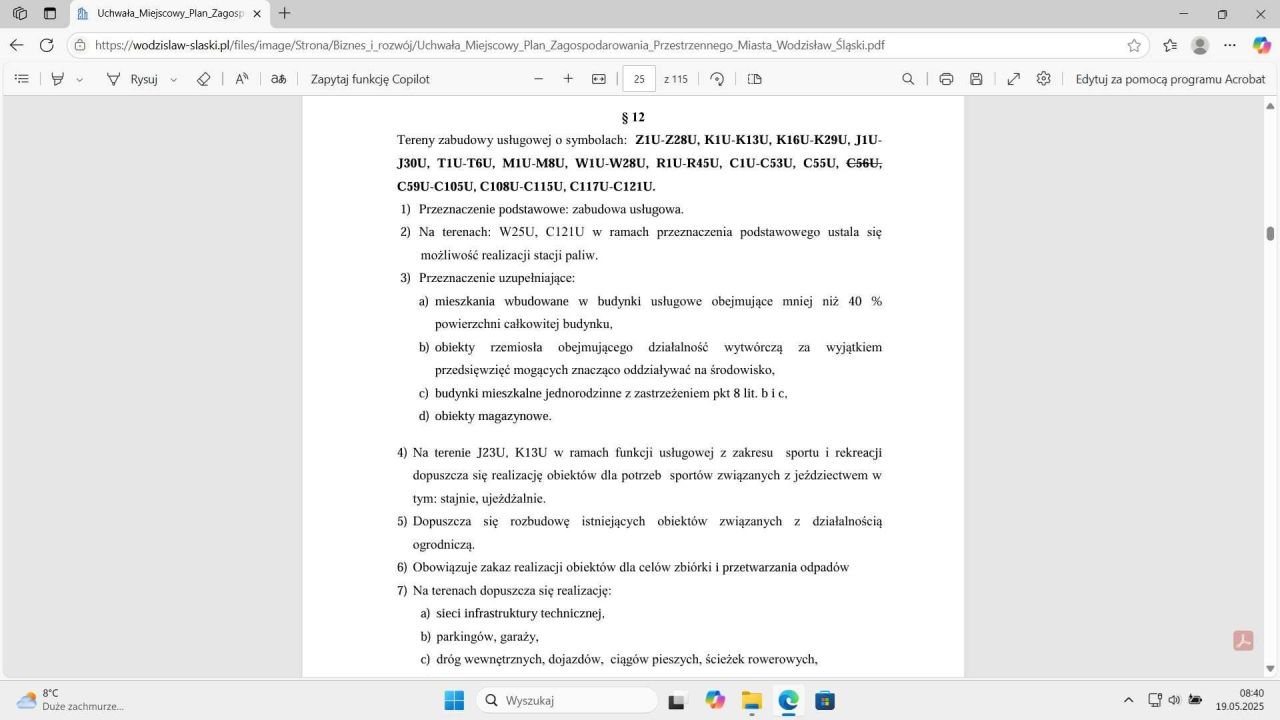Open the PDF table of contents panel
Viewport: 1280px width, 720px height.
[22, 79]
